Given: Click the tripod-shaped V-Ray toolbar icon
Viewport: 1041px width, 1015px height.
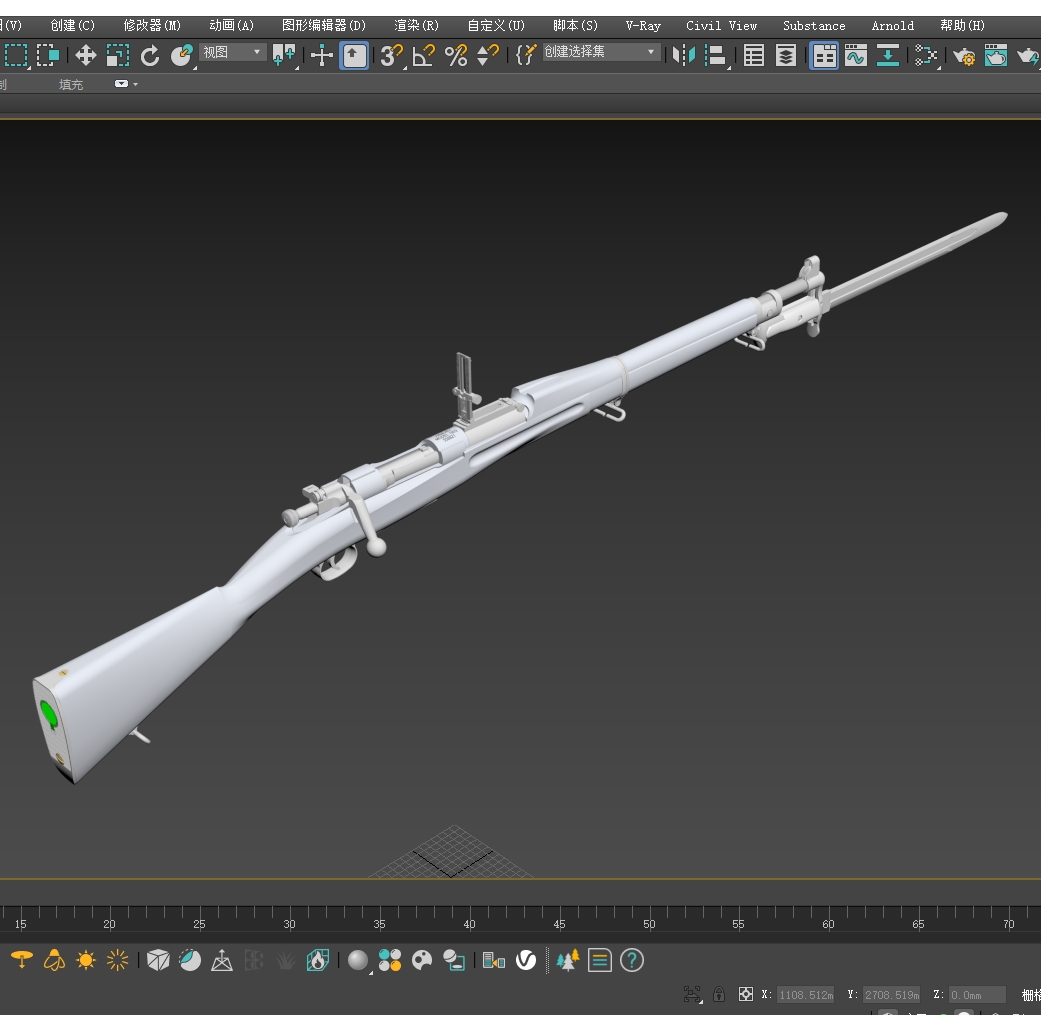Looking at the screenshot, I should pyautogui.click(x=222, y=960).
